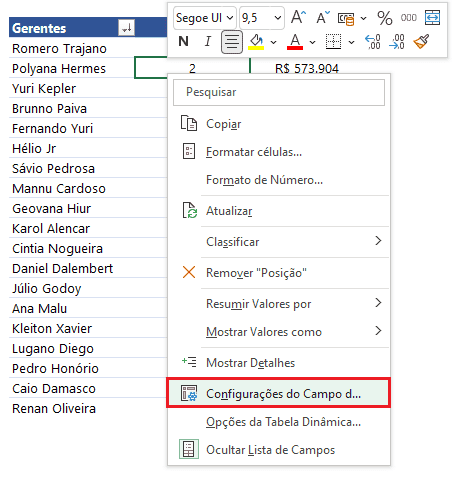Expand Classificar submenu arrow
452x477 pixels.
[378, 241]
